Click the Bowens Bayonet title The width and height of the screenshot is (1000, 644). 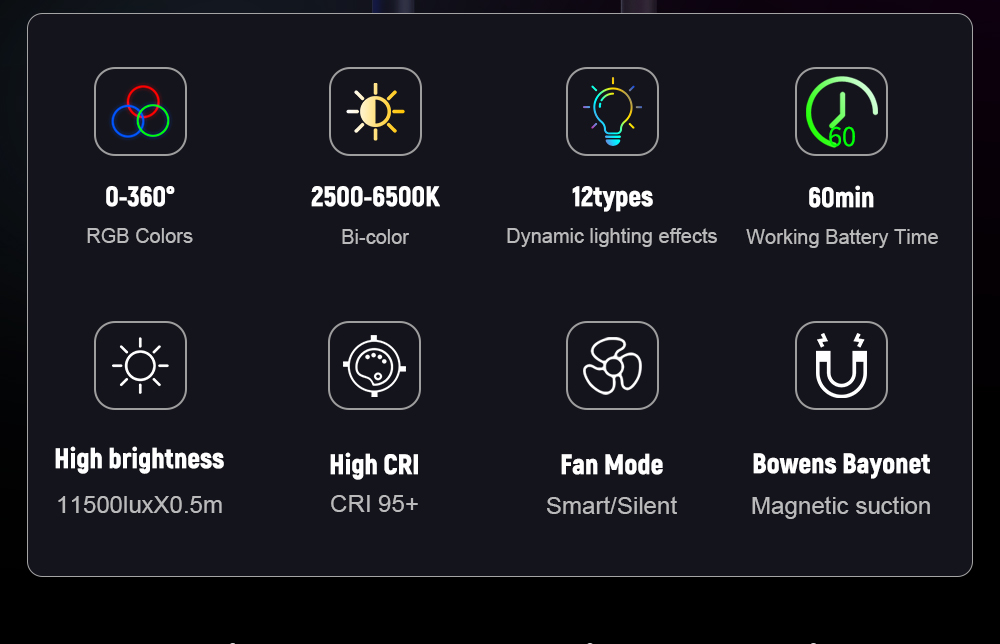[x=841, y=464]
